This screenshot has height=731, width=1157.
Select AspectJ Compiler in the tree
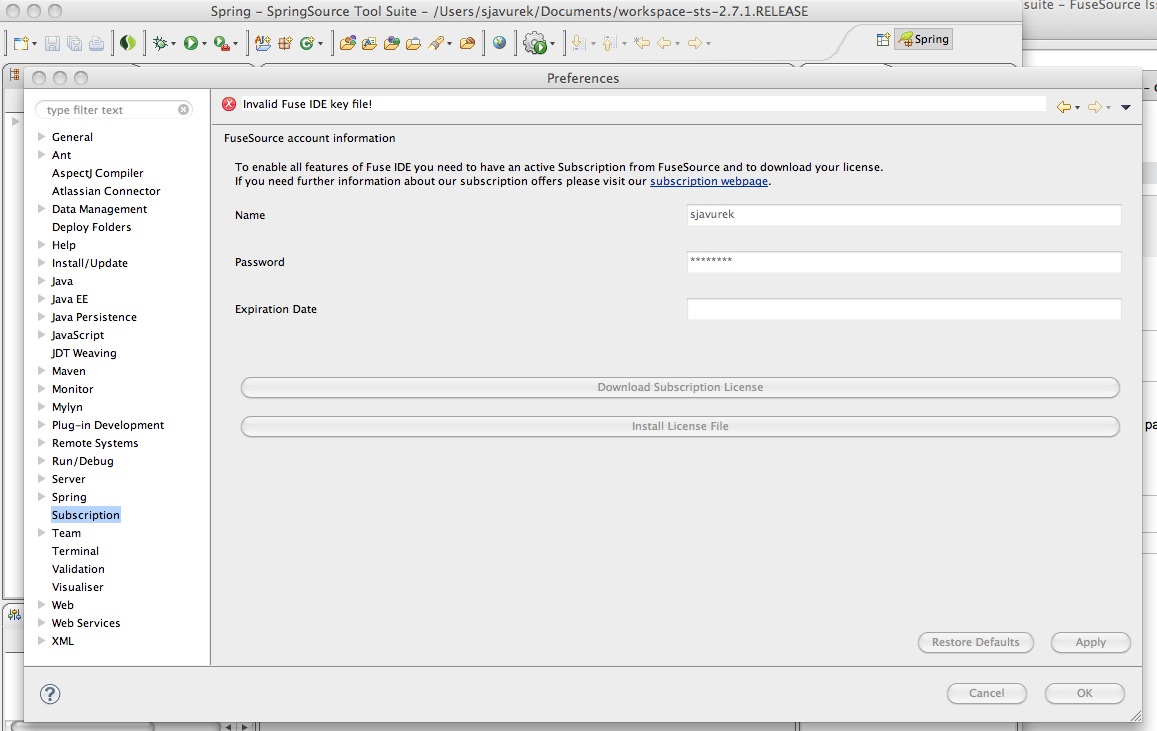coord(97,173)
